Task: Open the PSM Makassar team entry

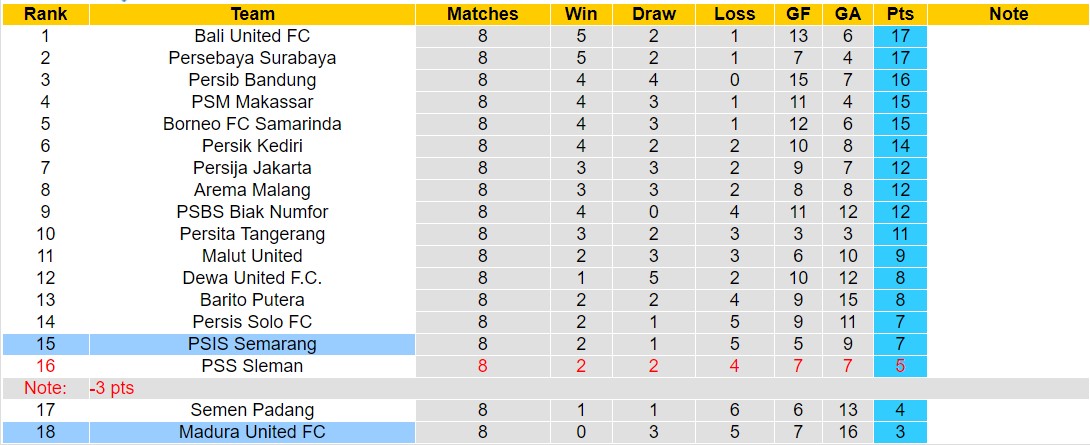Action: click(252, 102)
